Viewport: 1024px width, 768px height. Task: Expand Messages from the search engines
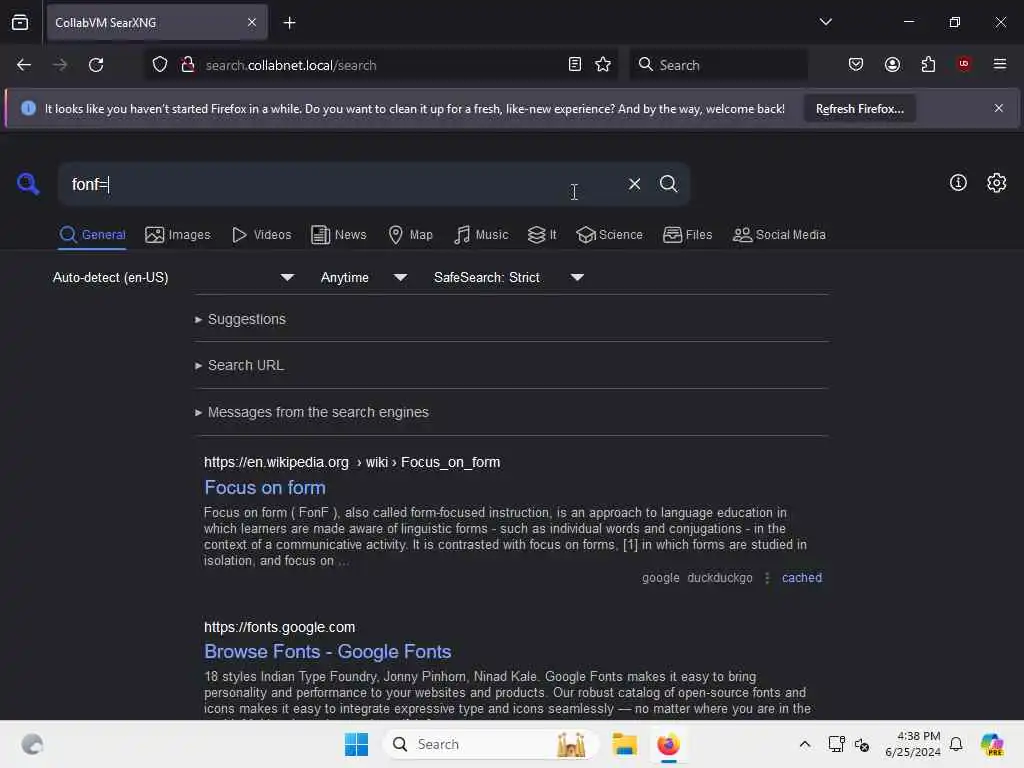312,413
